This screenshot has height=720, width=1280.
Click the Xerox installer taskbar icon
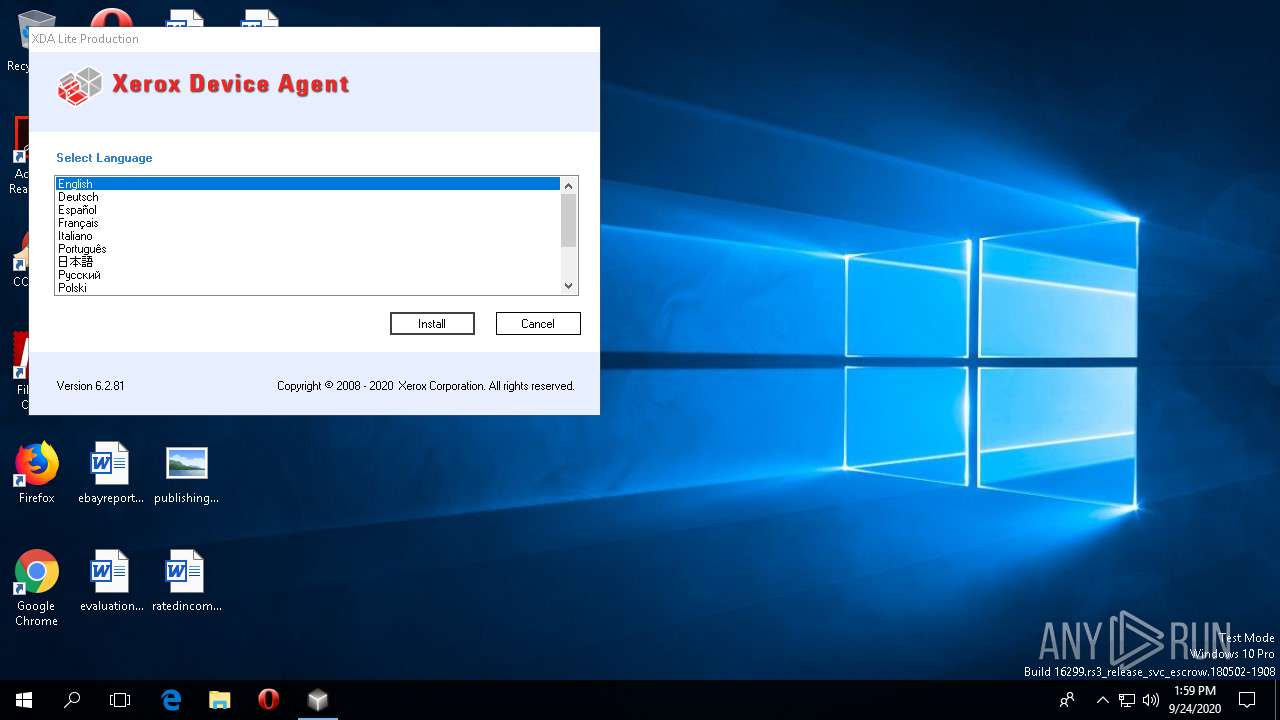(x=317, y=700)
